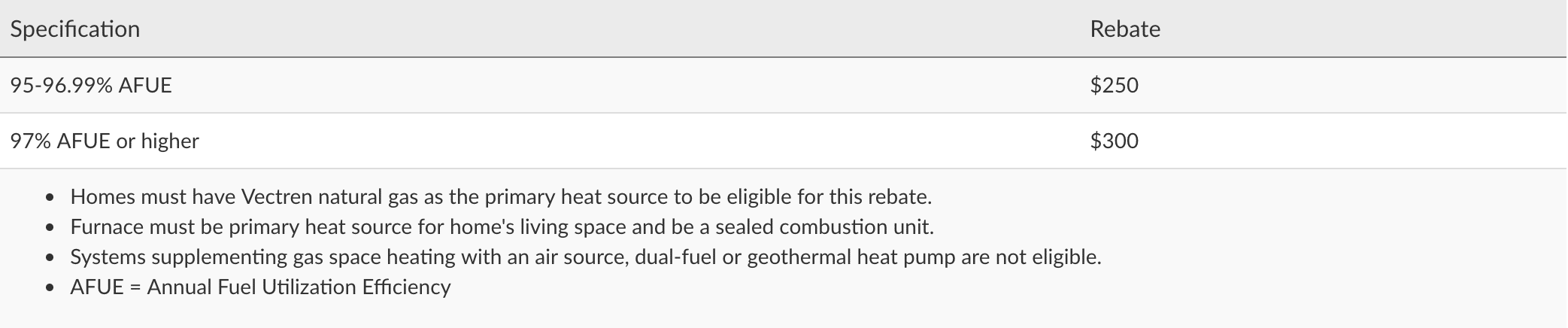
Task: Click the "Specification" column header
Action: click(x=75, y=29)
